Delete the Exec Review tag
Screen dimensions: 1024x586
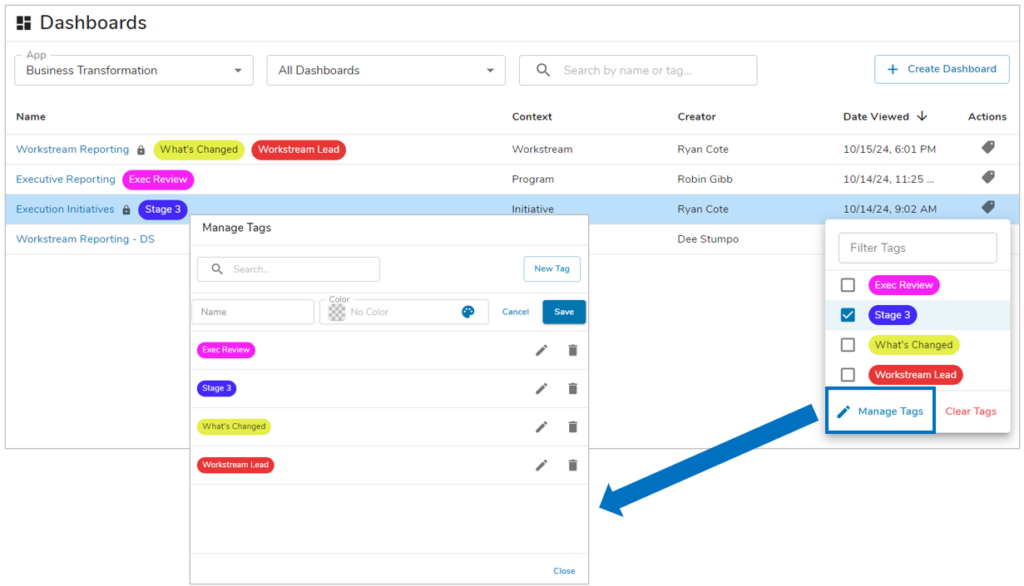pyautogui.click(x=573, y=351)
